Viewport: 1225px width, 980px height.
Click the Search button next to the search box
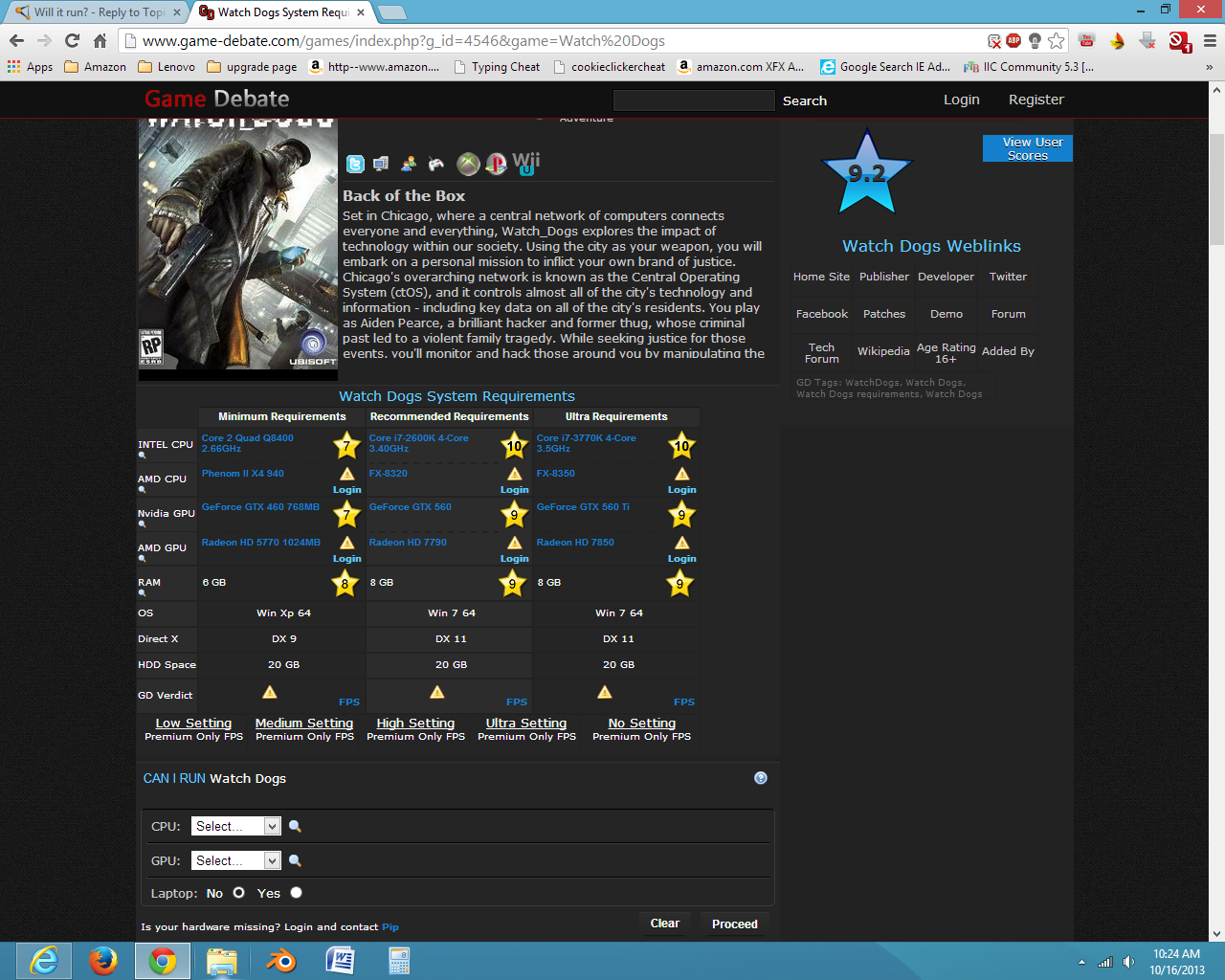click(x=804, y=100)
